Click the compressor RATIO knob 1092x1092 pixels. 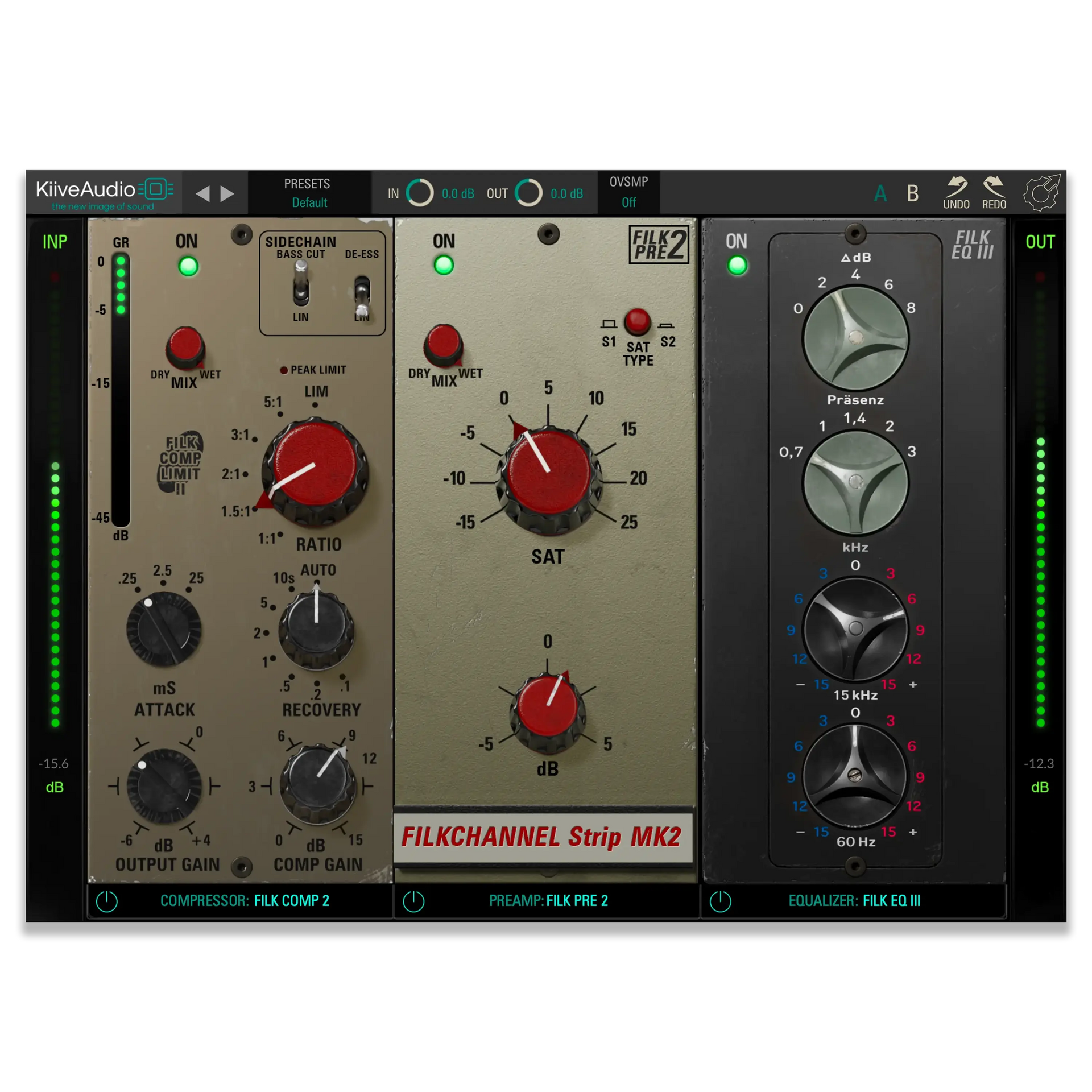click(x=315, y=471)
